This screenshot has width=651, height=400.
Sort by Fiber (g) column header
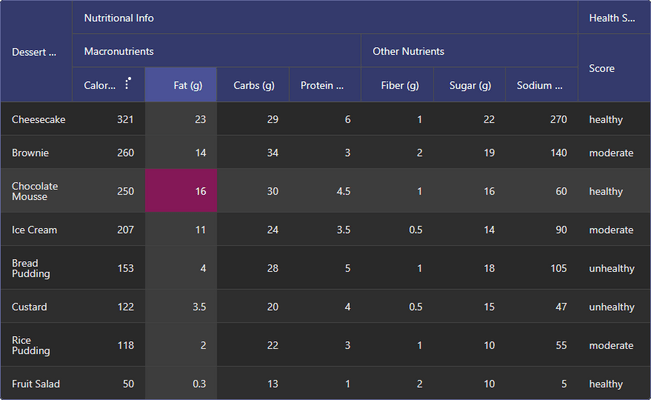pos(399,85)
